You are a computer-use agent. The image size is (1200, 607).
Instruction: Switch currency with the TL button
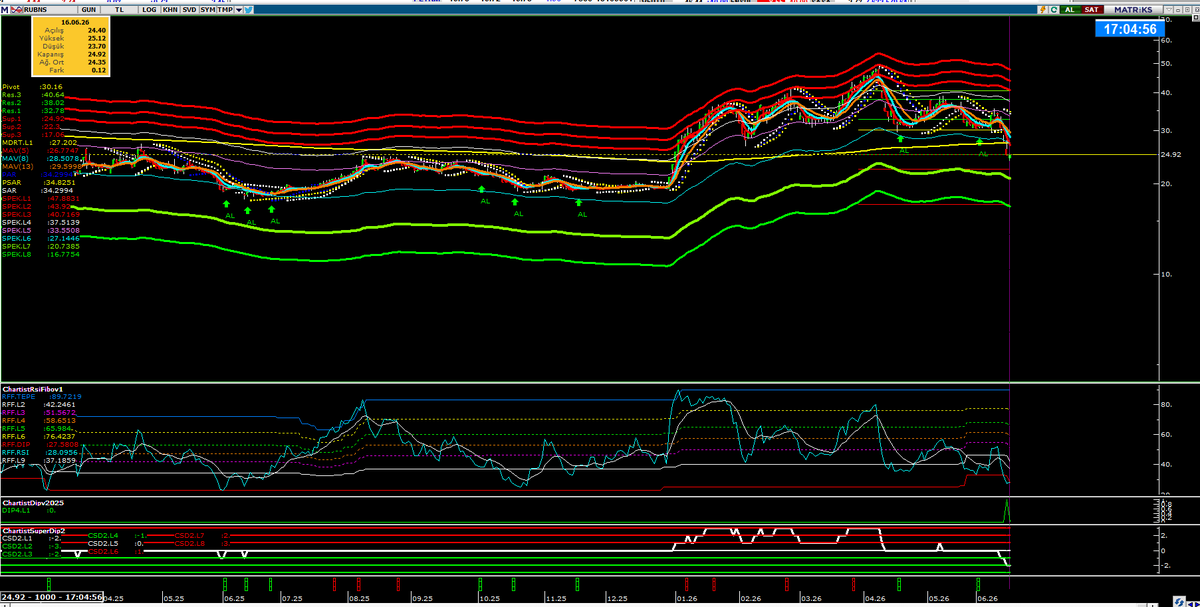click(119, 9)
